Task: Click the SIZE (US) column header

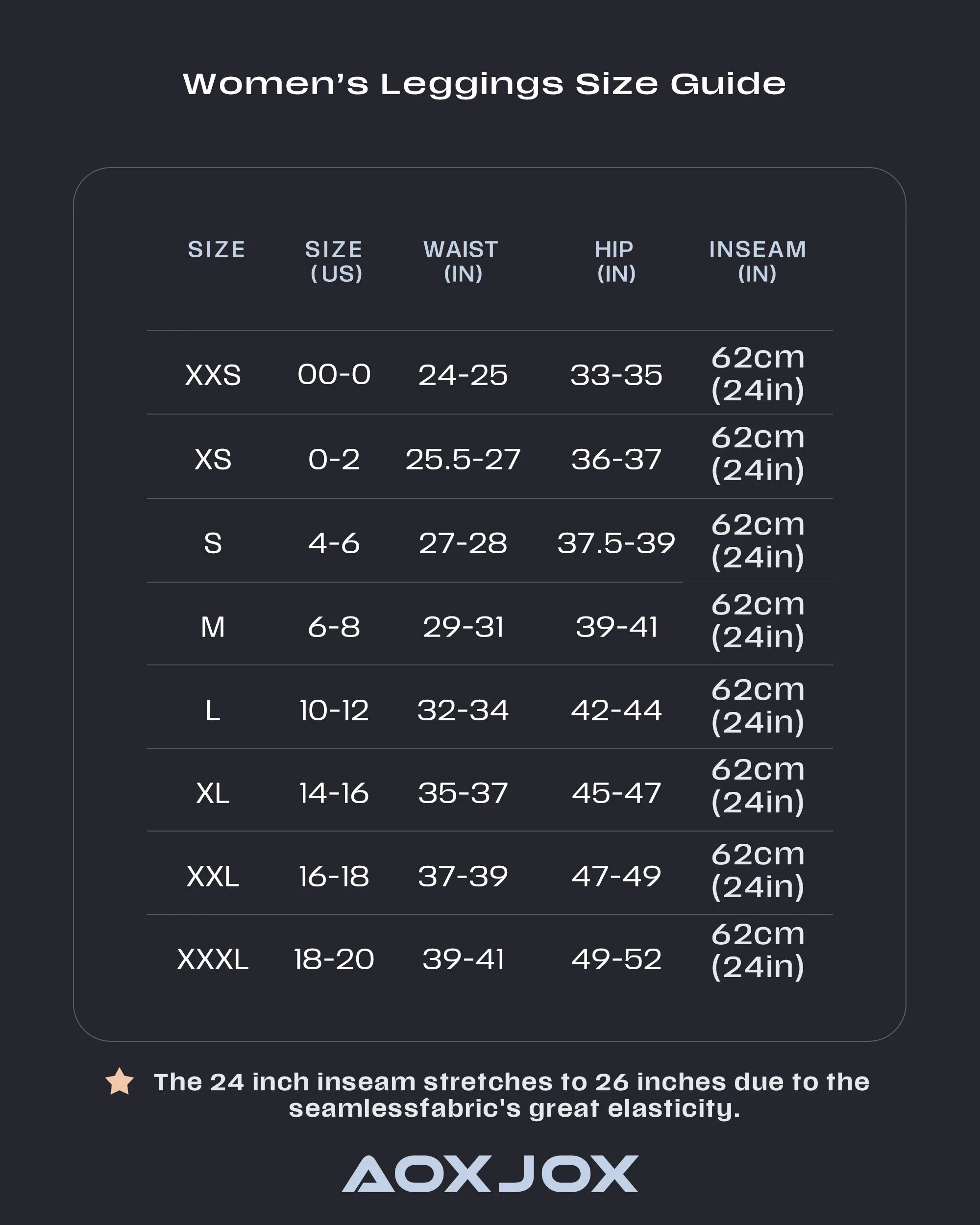Action: 334,261
